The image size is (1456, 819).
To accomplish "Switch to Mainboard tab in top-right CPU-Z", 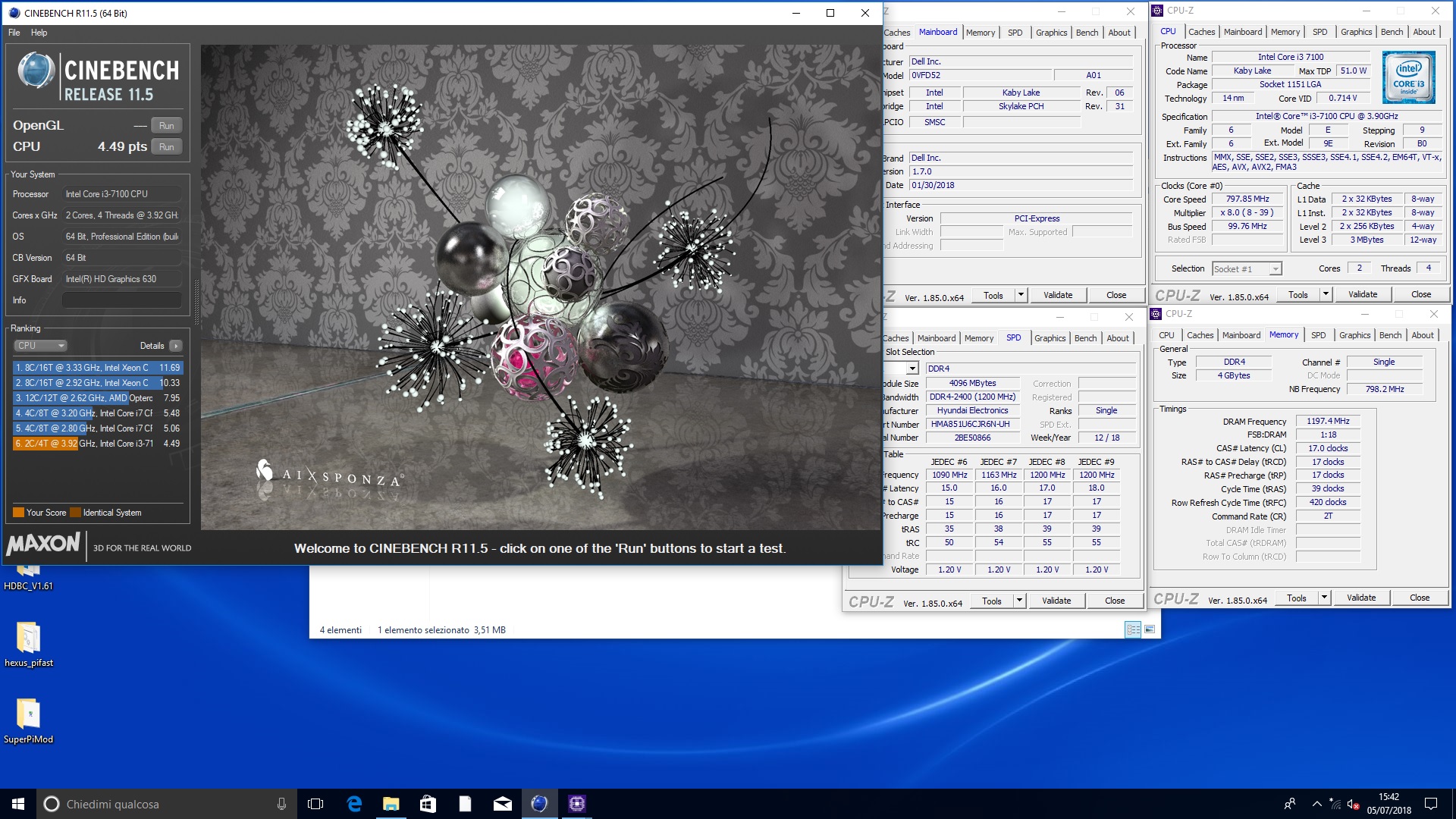I will tap(1243, 32).
